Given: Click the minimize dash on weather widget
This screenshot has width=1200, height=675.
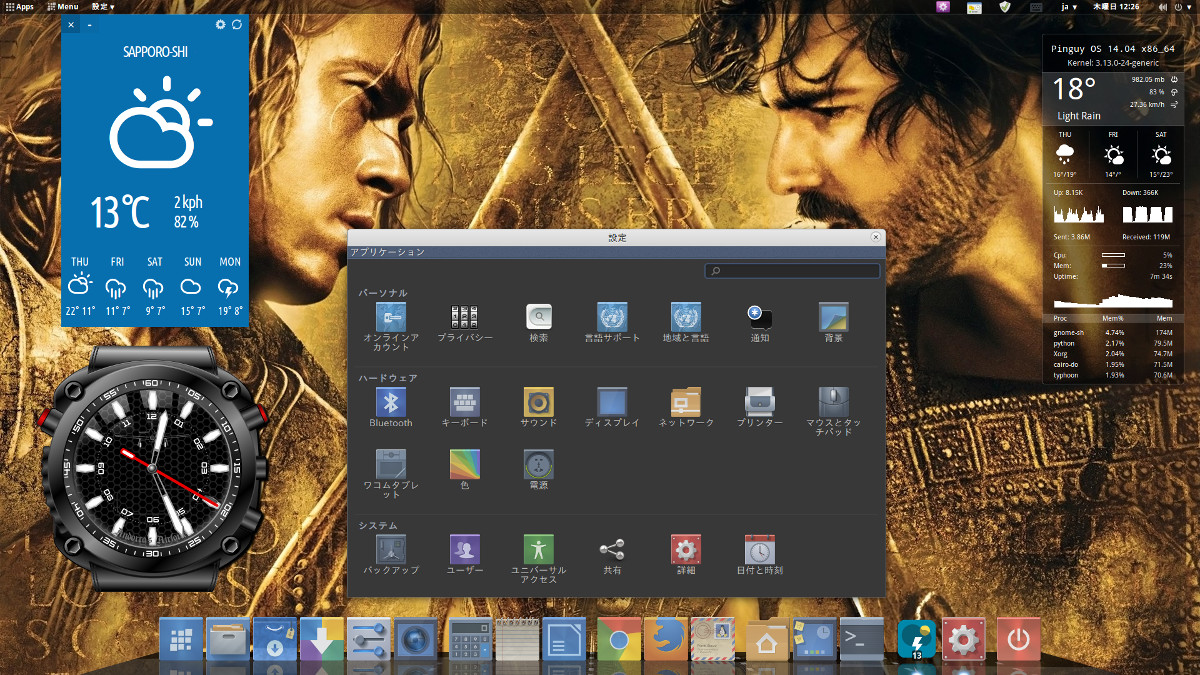Looking at the screenshot, I should tap(89, 24).
